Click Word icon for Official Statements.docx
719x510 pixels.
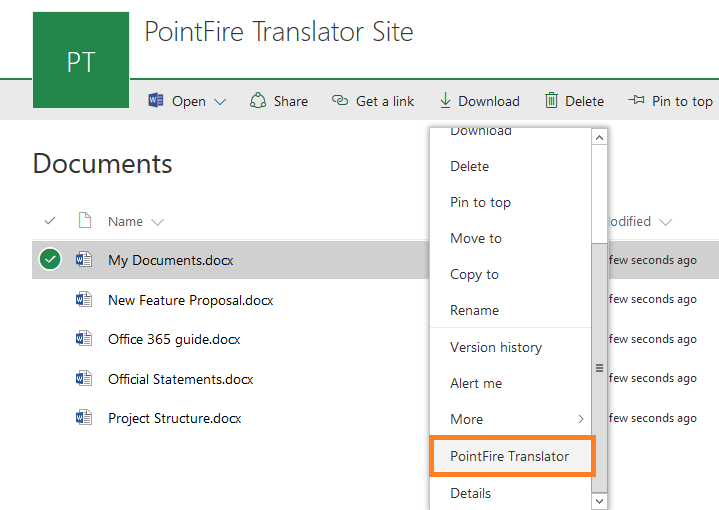click(84, 379)
